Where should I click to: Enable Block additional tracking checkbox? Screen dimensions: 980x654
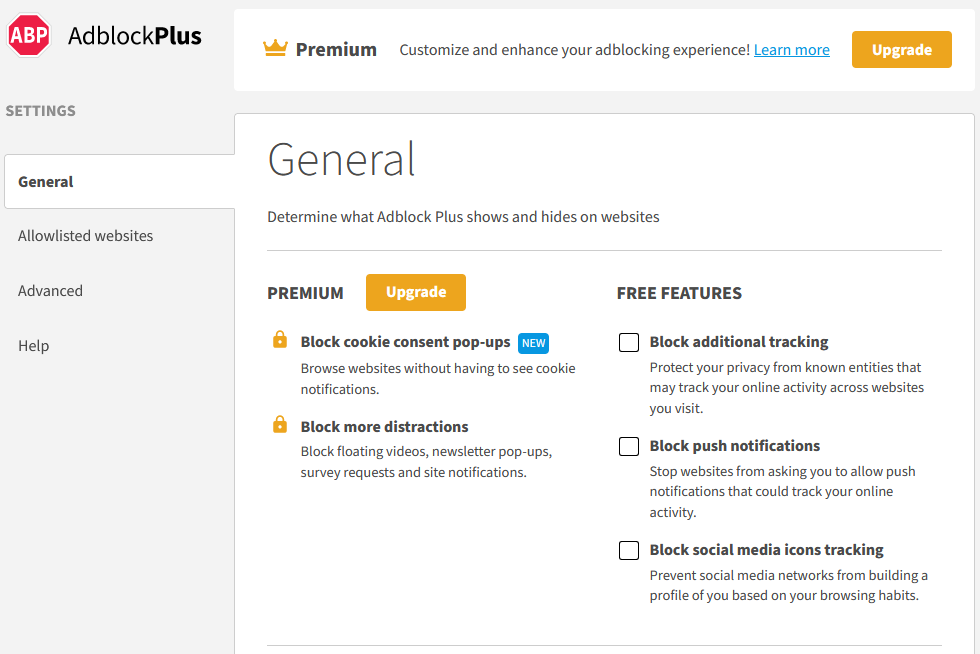click(629, 343)
